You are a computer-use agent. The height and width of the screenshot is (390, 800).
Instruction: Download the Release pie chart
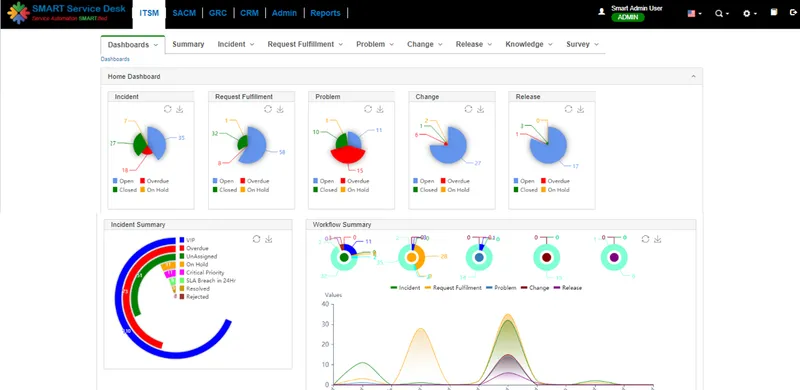click(x=581, y=109)
